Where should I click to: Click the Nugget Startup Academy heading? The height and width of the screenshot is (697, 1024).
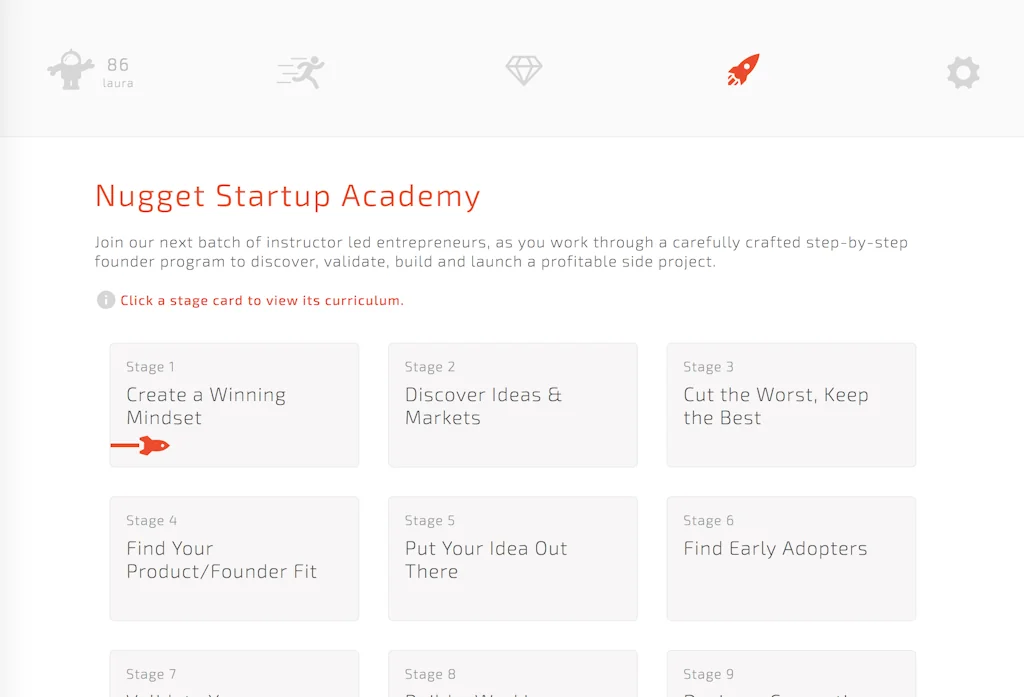[x=287, y=196]
